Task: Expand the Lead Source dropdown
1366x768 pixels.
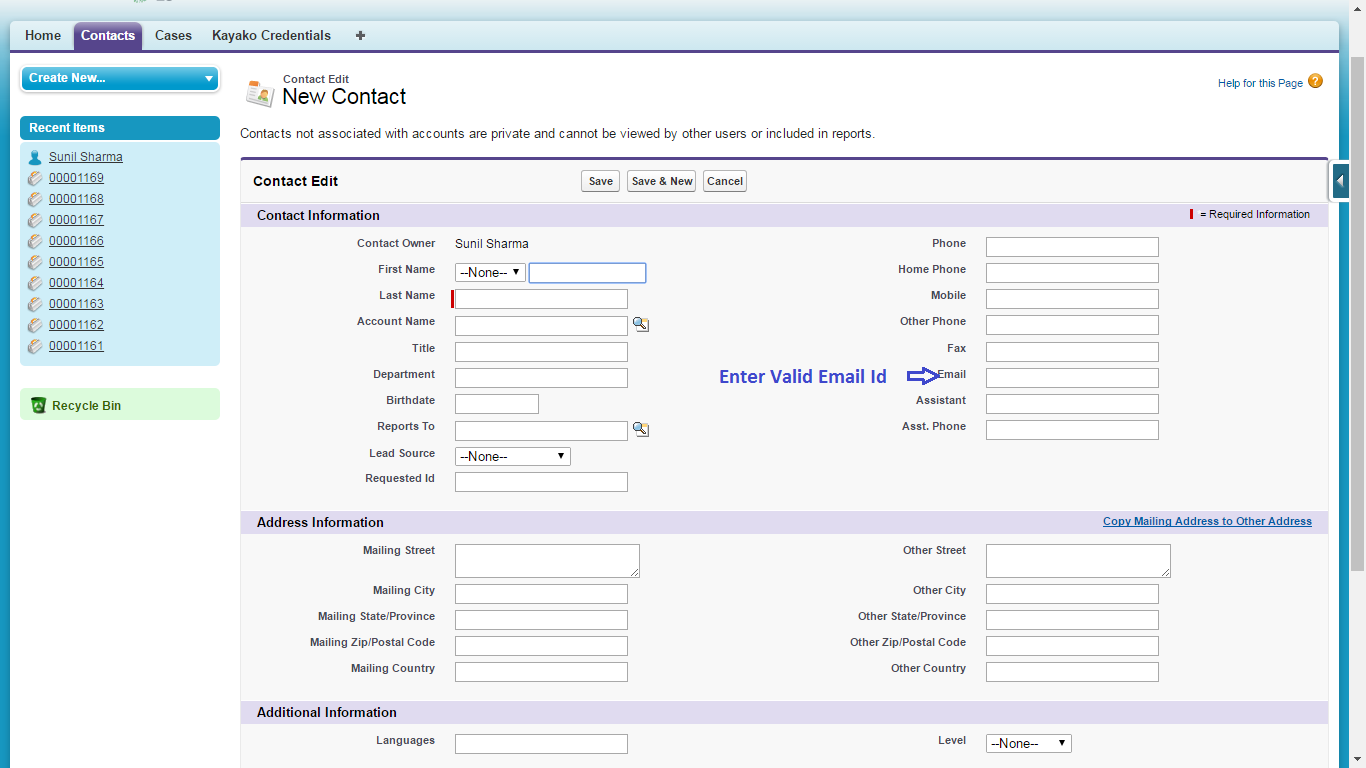Action: click(512, 456)
